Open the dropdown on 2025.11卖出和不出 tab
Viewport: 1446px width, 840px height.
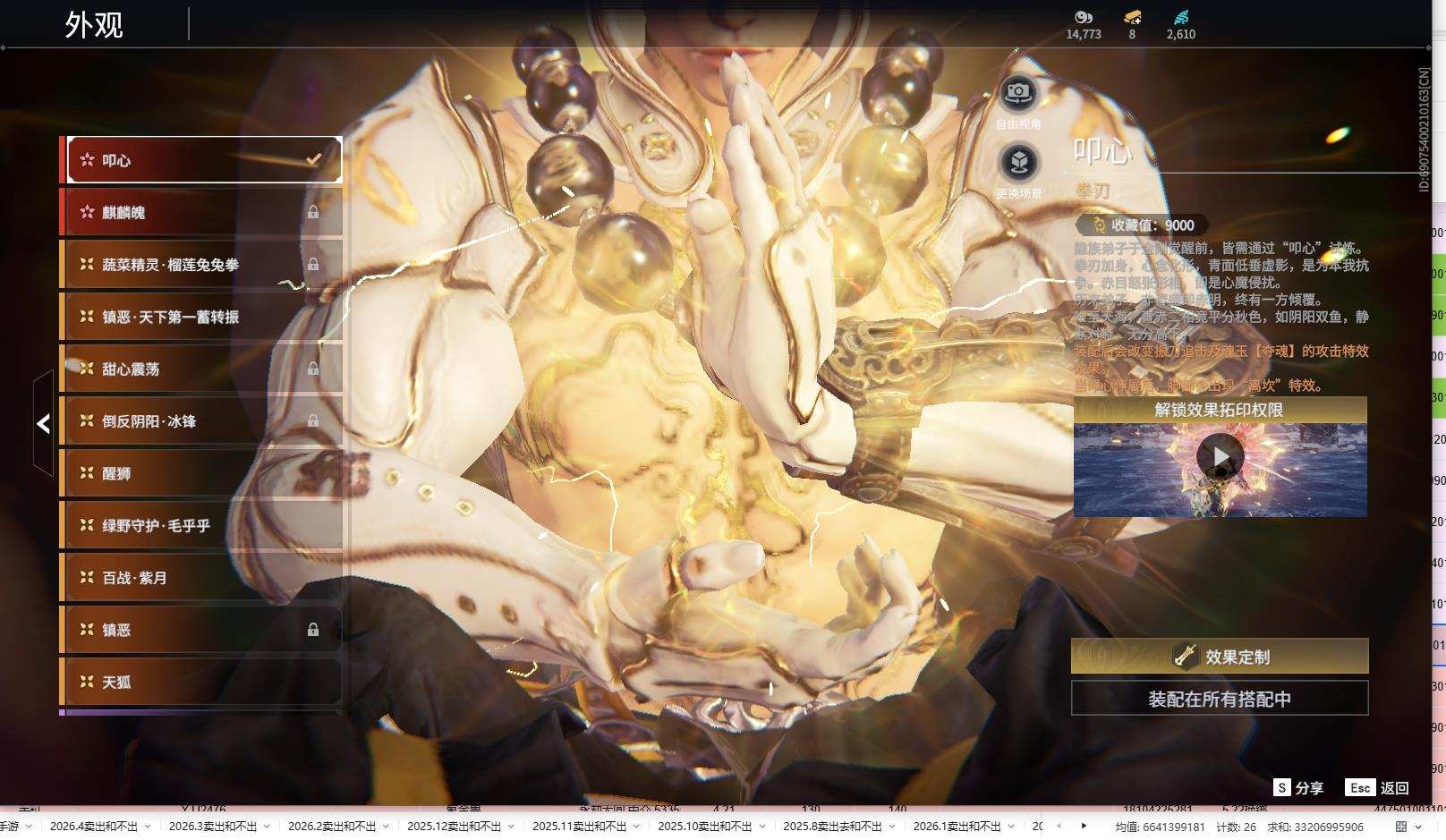pyautogui.click(x=637, y=827)
